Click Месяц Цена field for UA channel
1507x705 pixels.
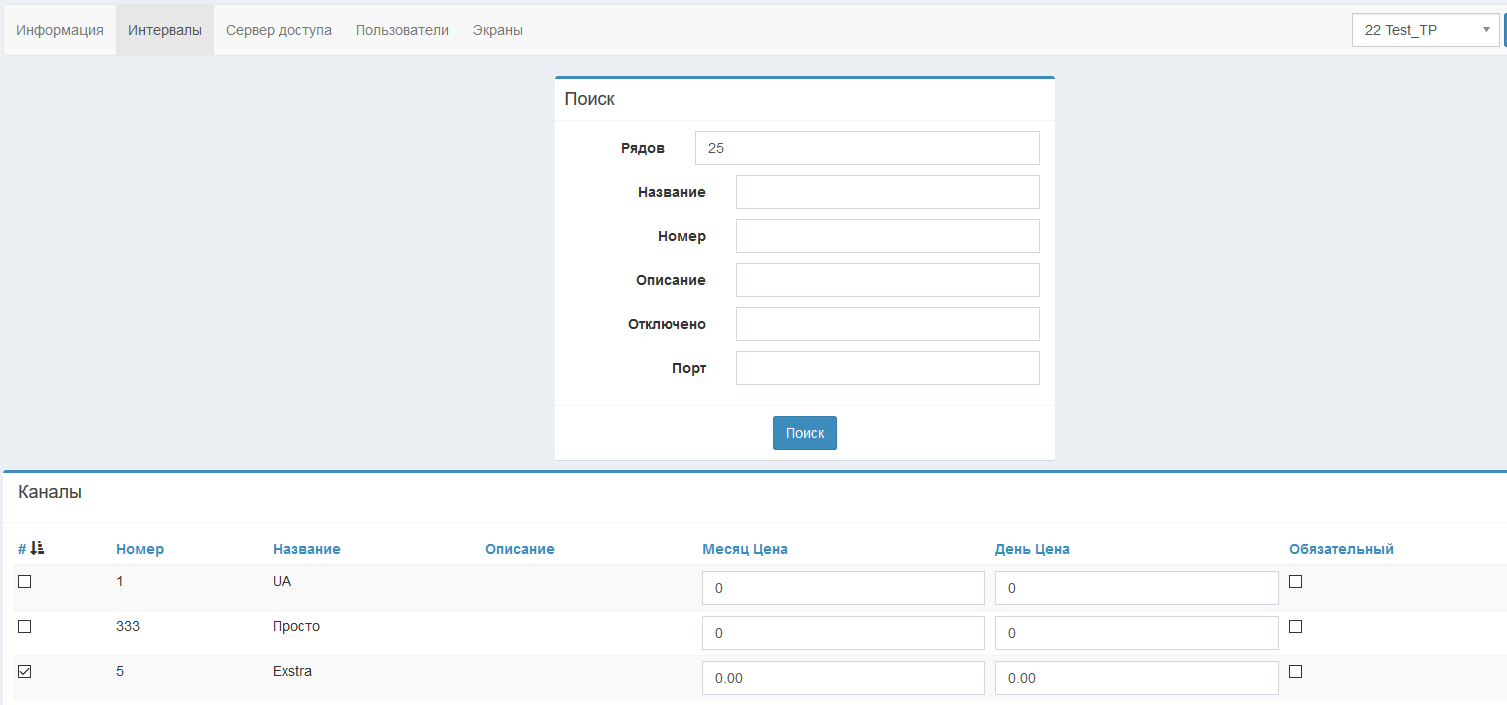[x=842, y=588]
